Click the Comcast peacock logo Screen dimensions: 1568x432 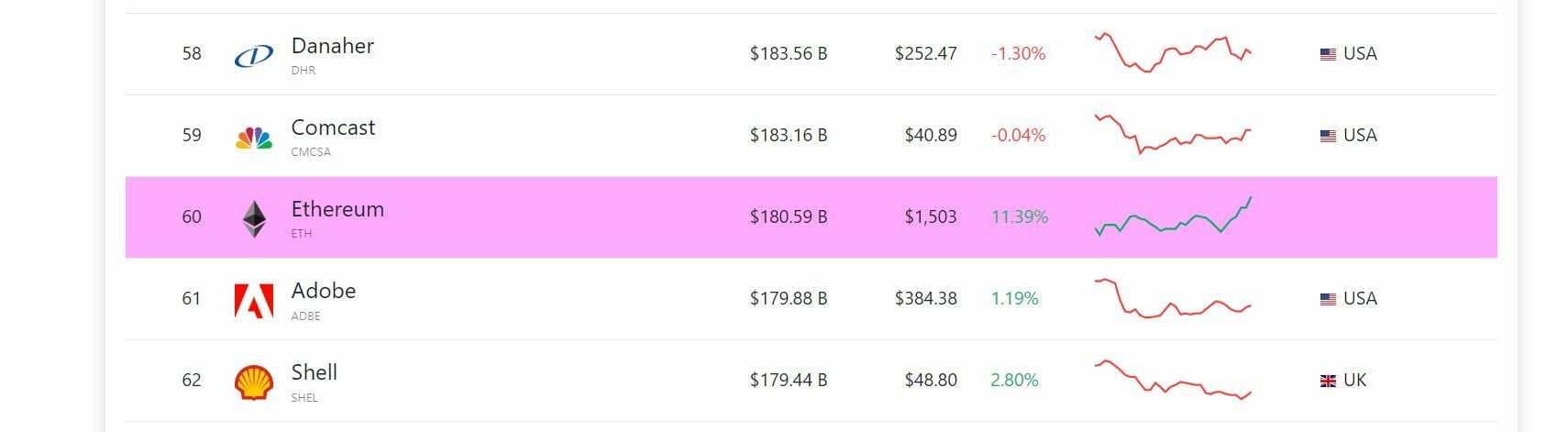click(x=254, y=138)
